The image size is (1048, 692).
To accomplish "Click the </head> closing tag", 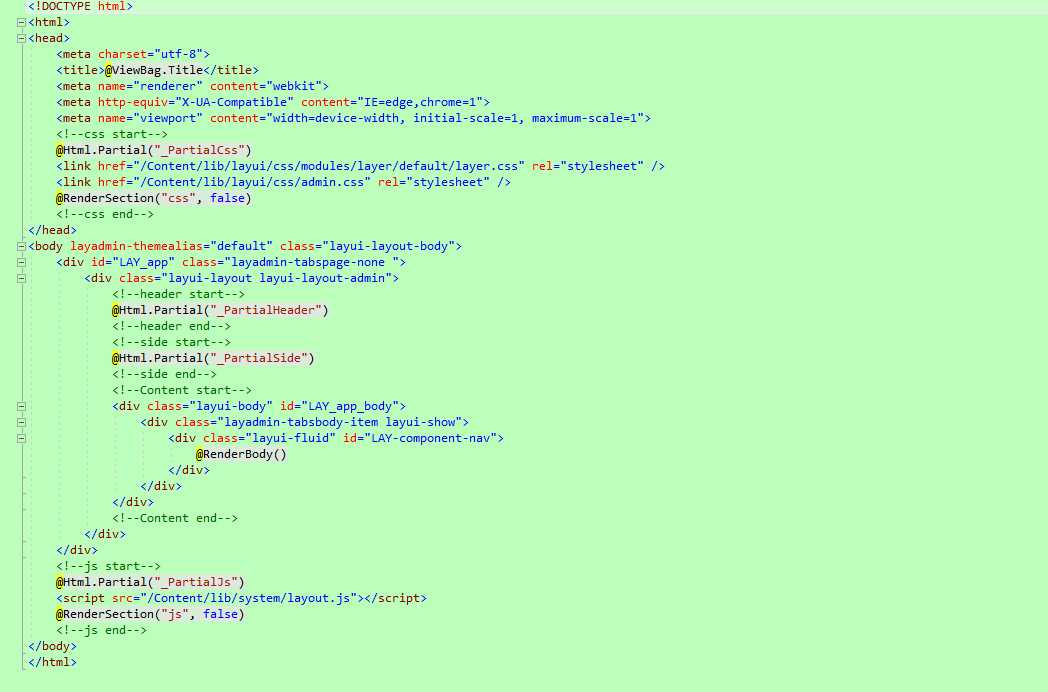I will point(52,231).
